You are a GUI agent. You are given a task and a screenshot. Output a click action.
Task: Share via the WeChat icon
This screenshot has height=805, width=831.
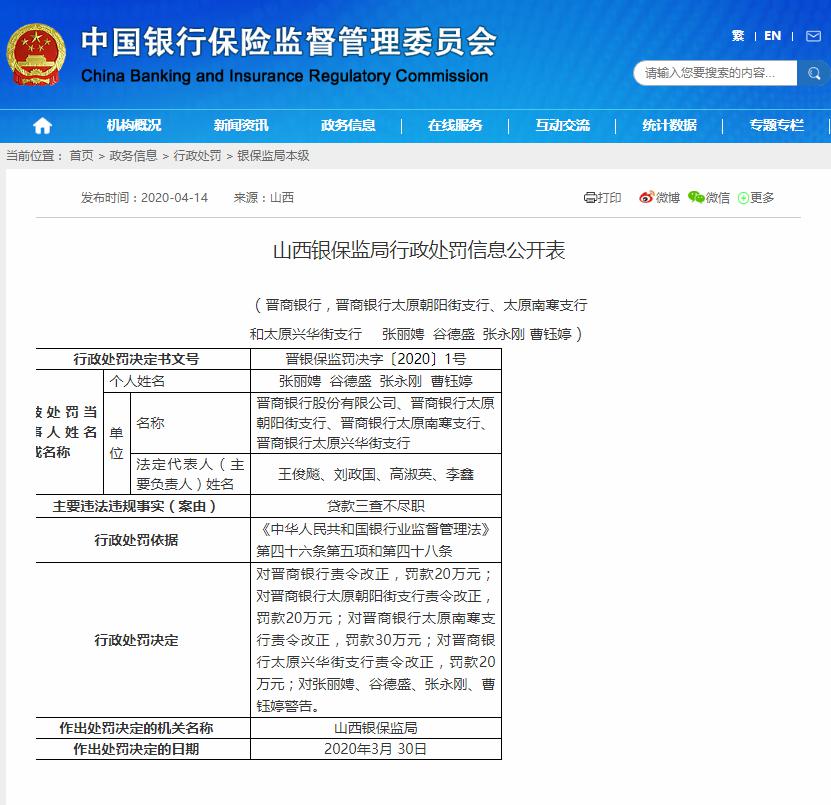(696, 197)
